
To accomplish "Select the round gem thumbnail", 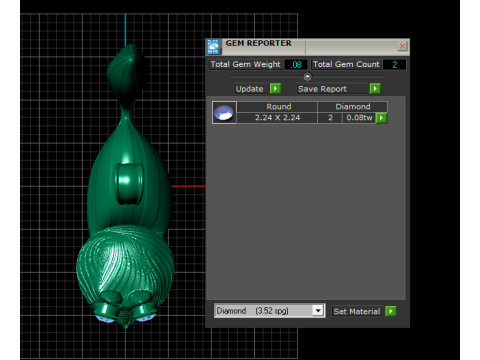I will (x=224, y=113).
